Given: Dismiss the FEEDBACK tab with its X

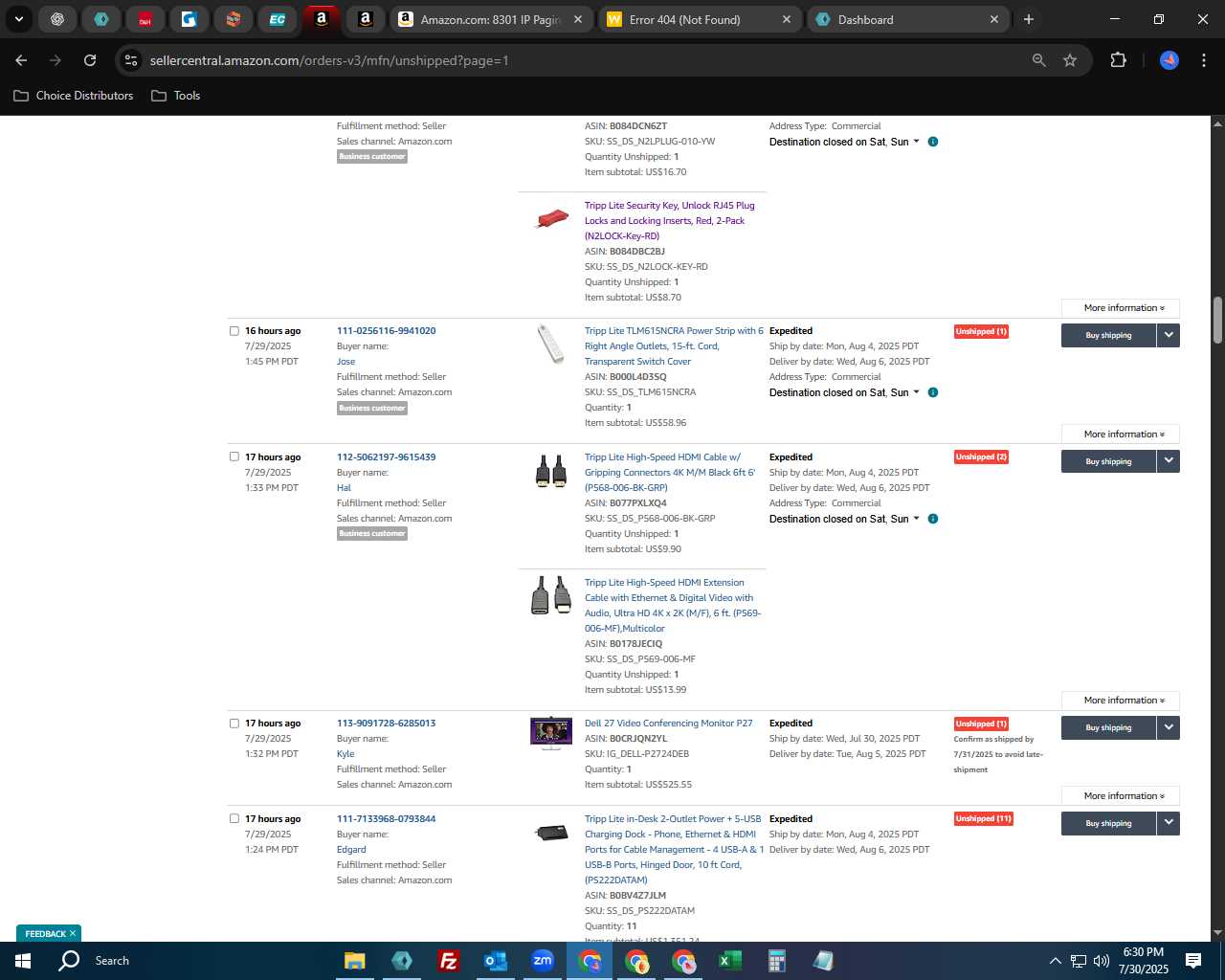Looking at the screenshot, I should pos(72,933).
